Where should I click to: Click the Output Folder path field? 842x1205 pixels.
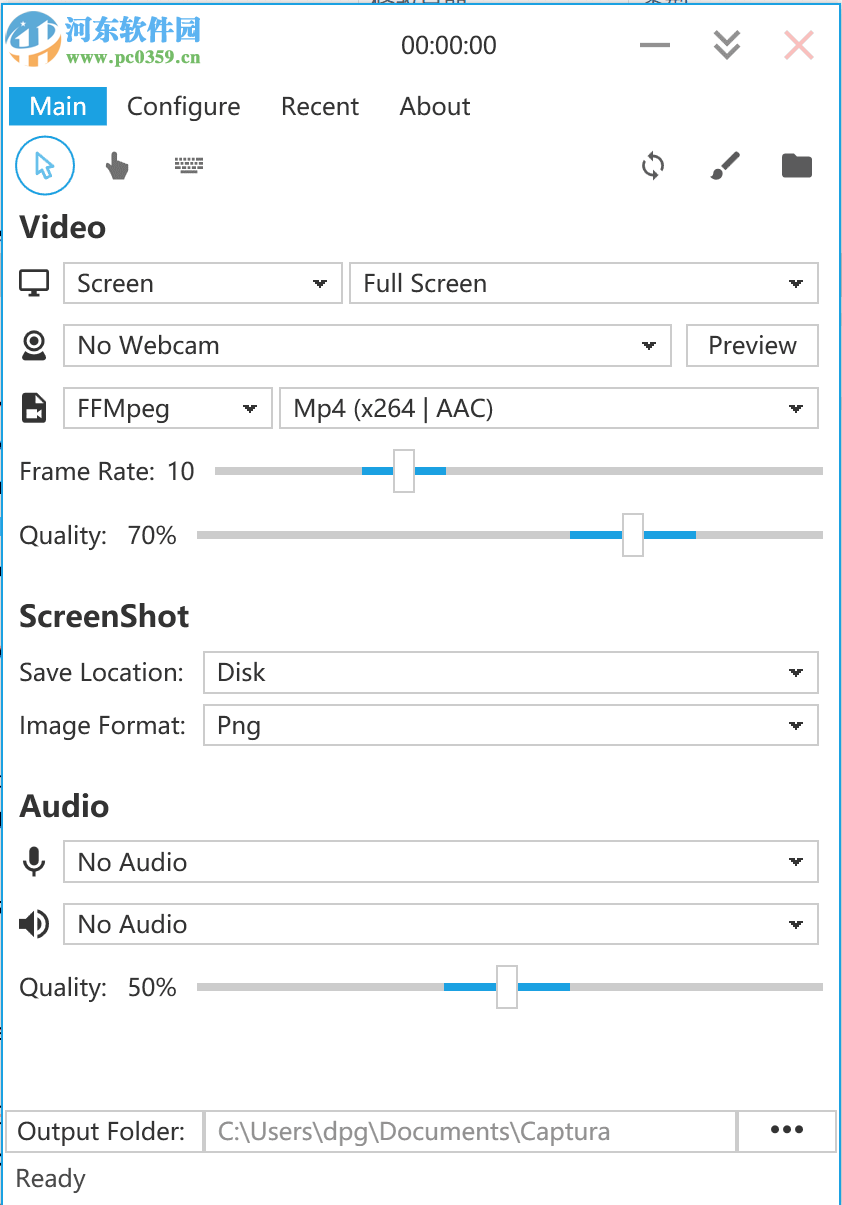[470, 1132]
